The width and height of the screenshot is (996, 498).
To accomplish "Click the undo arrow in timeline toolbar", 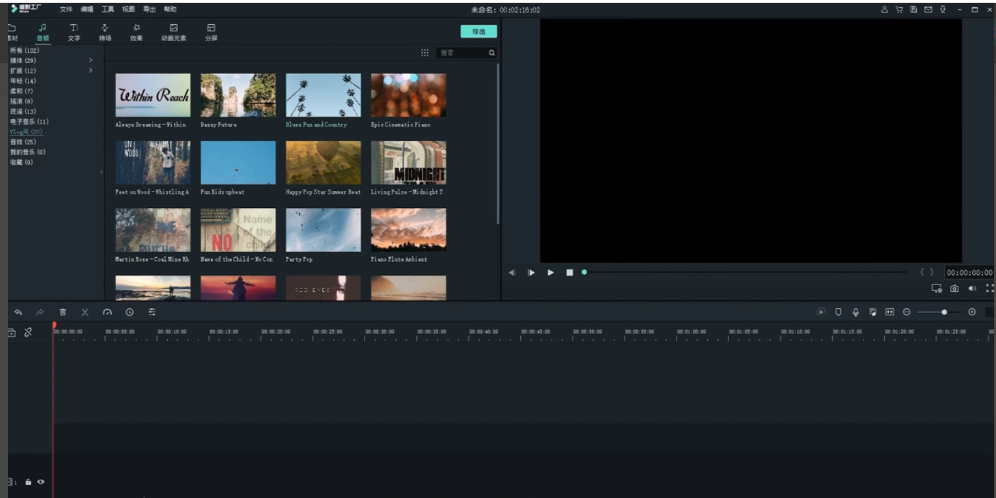I will (17, 312).
